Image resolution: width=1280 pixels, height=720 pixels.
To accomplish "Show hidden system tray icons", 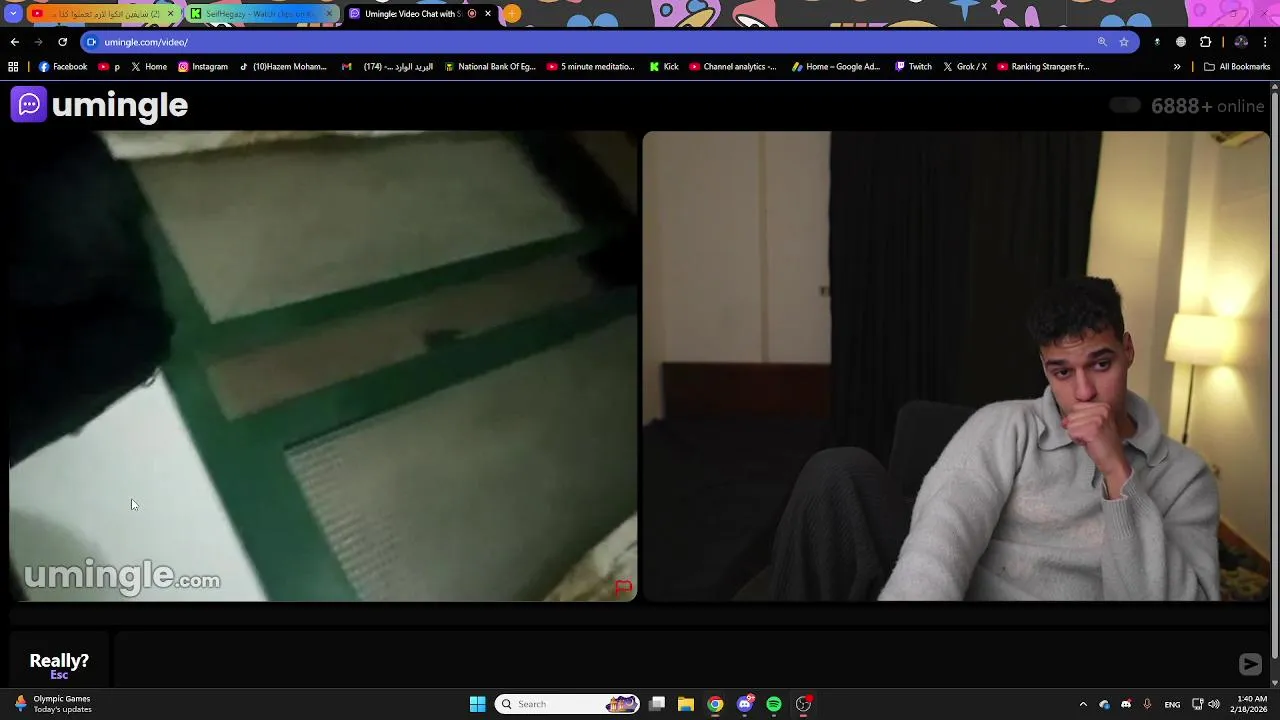I will 1083,704.
